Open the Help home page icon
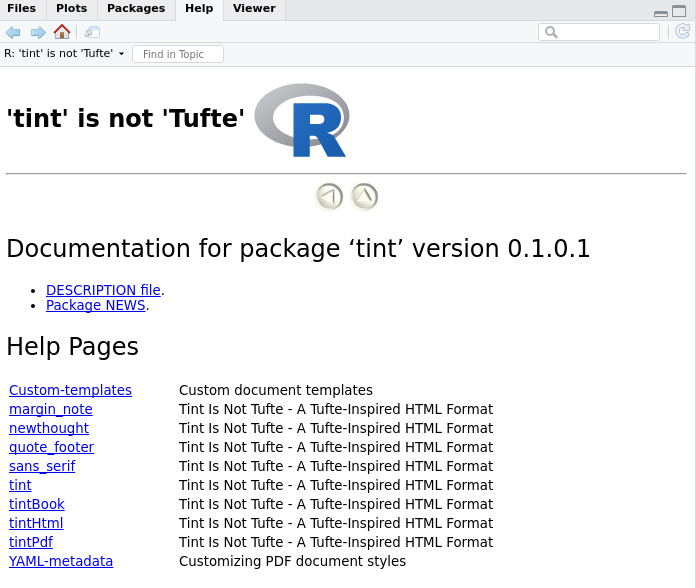Screen dimensions: 696x588 (62, 32)
